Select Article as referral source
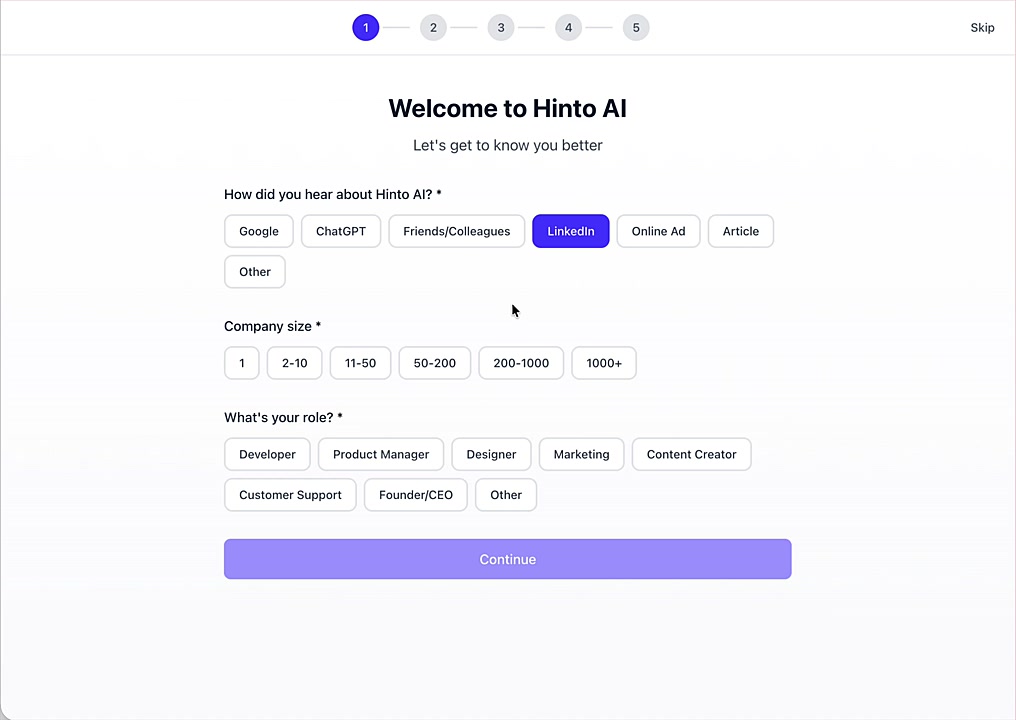Viewport: 1016px width, 720px height. pos(741,231)
